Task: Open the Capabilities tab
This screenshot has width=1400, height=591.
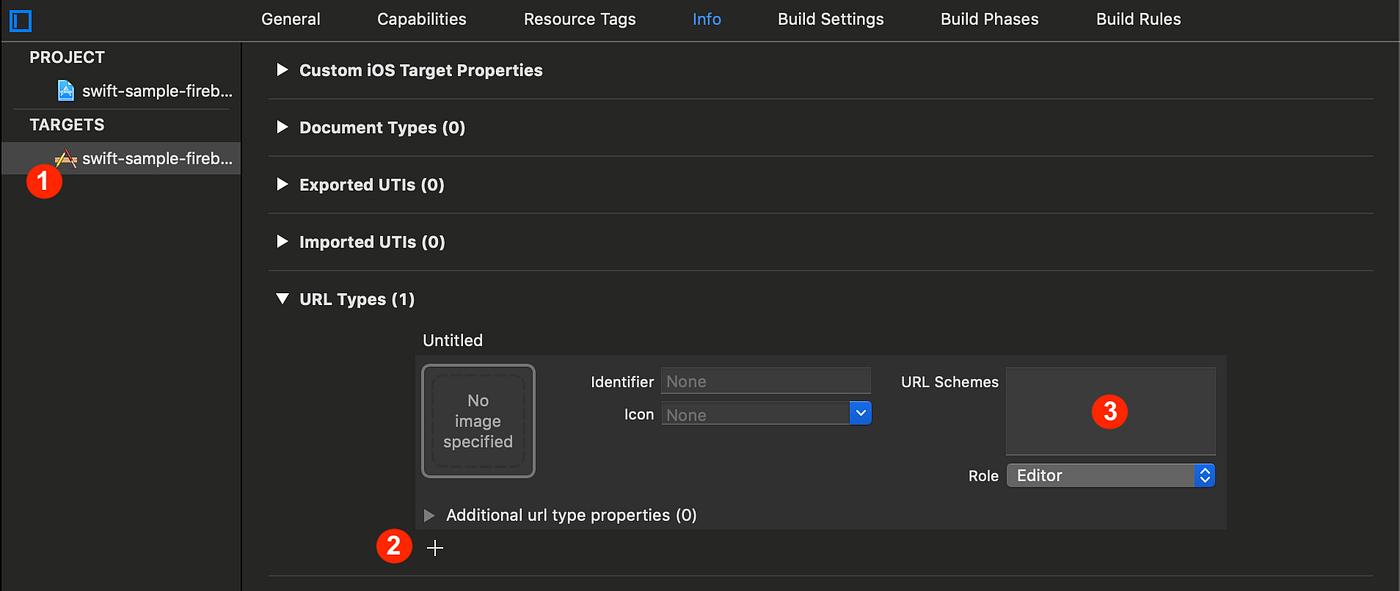Action: (421, 18)
